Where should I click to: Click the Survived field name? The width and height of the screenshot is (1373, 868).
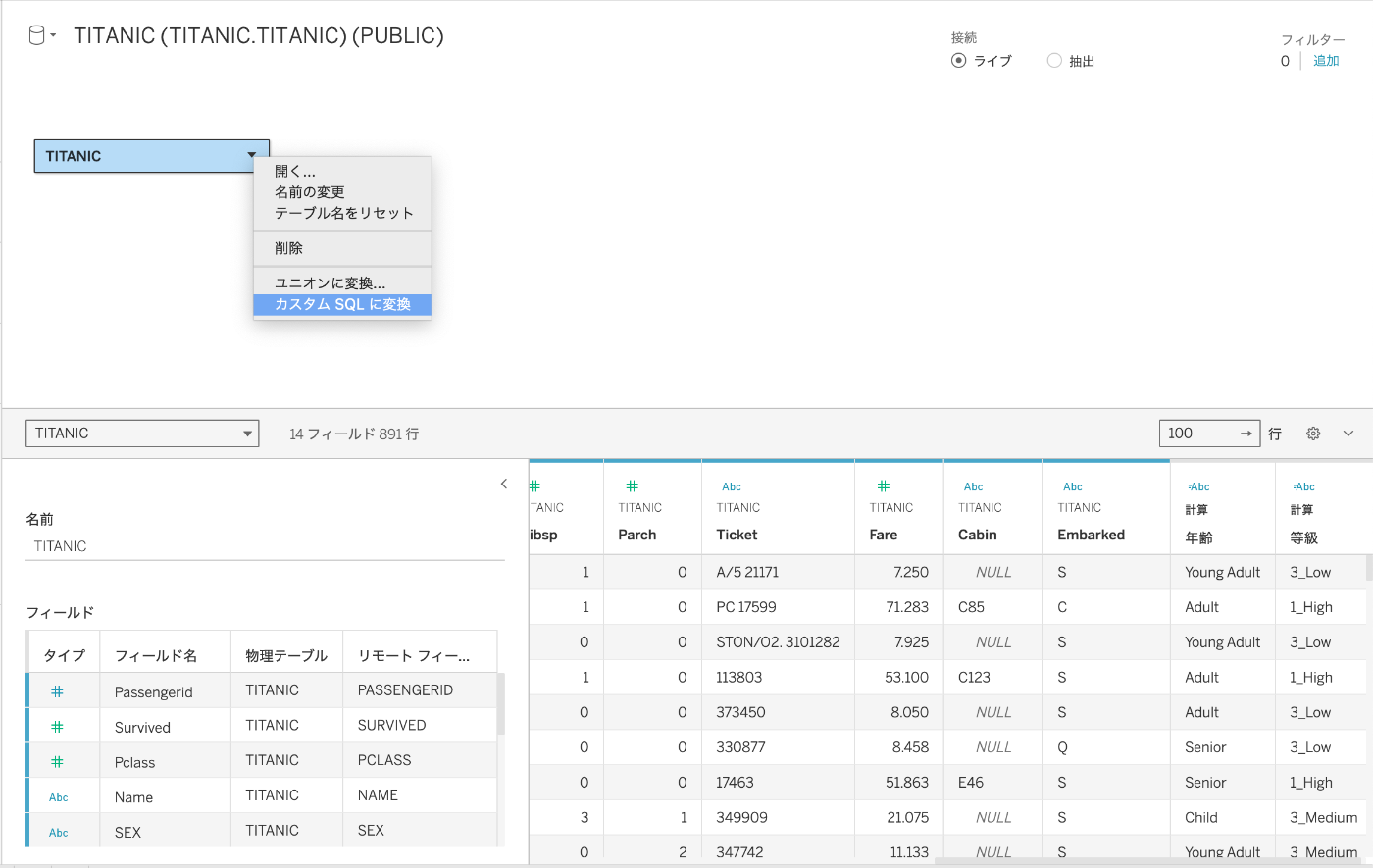pos(142,728)
